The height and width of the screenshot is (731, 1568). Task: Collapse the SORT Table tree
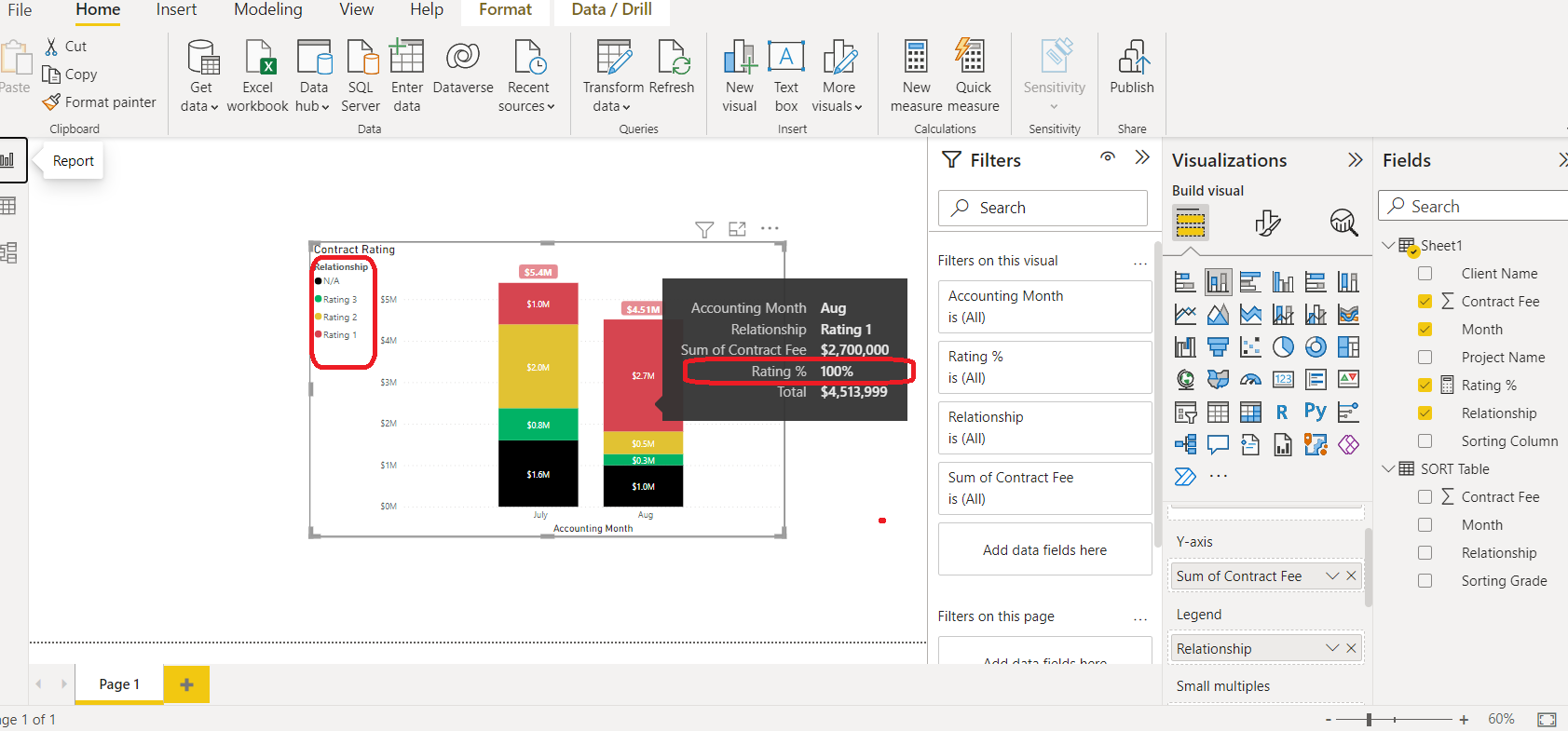[x=1388, y=469]
